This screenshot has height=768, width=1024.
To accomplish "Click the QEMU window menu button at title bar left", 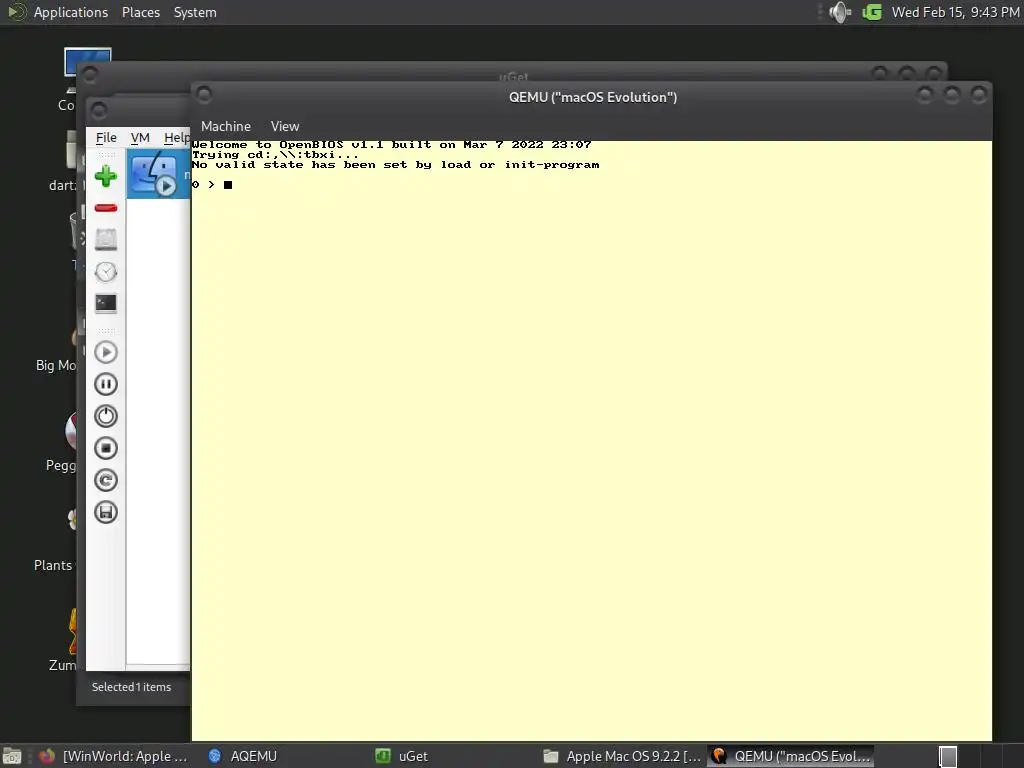I will coord(204,95).
